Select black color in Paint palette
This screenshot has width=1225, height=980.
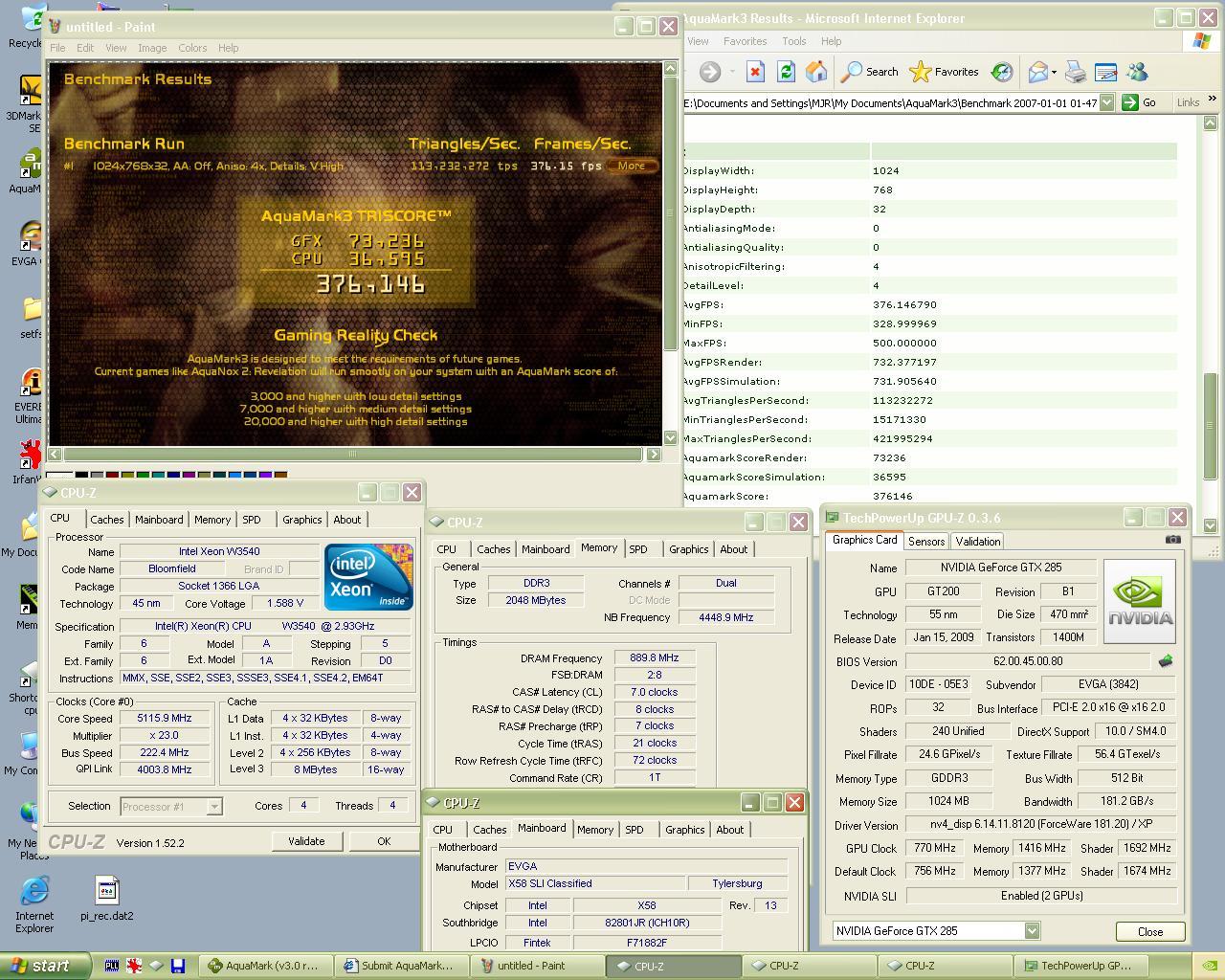(81, 474)
